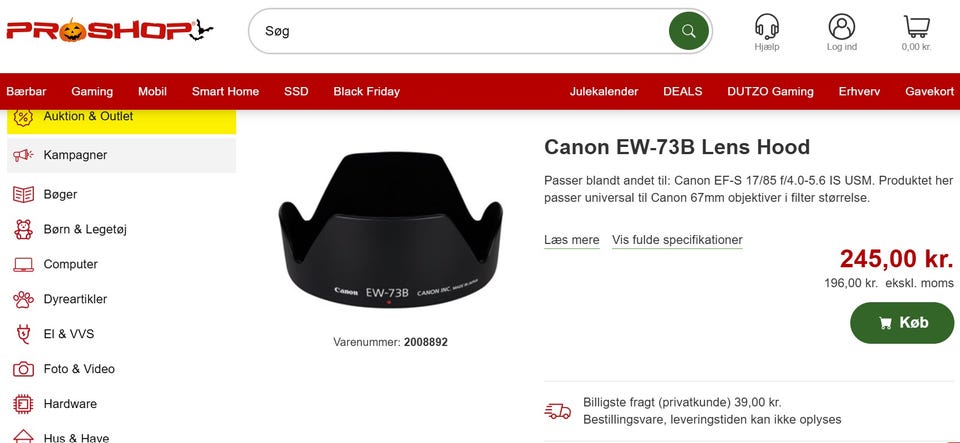Viewport: 960px width, 443px height.
Task: Open the shopping cart icon
Action: coord(917,26)
